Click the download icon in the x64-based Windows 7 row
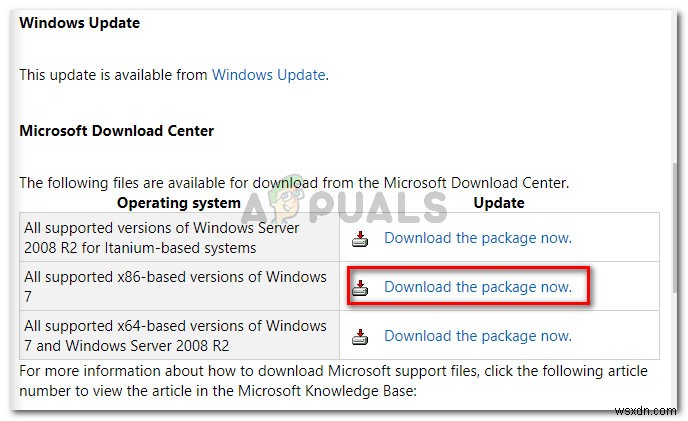Image resolution: width=688 pixels, height=421 pixels. click(361, 337)
